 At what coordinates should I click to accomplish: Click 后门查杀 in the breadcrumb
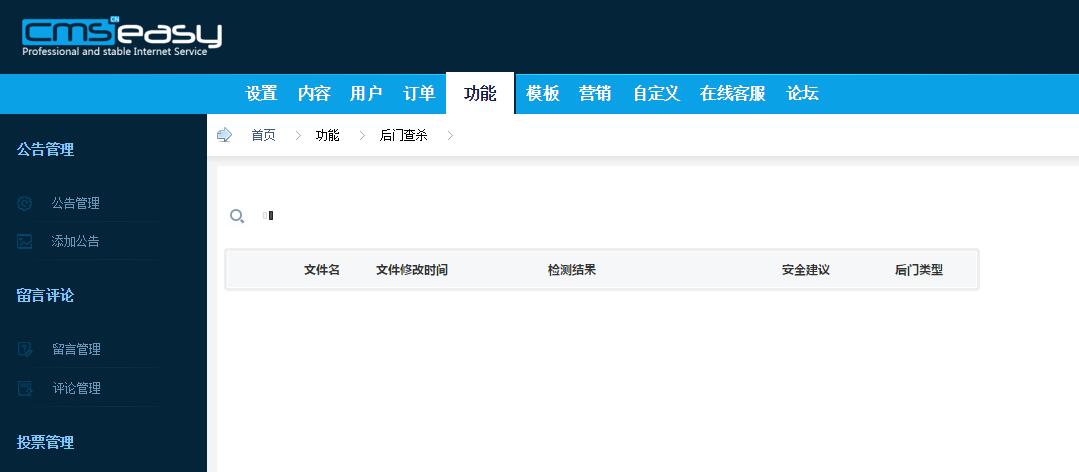[x=403, y=136]
